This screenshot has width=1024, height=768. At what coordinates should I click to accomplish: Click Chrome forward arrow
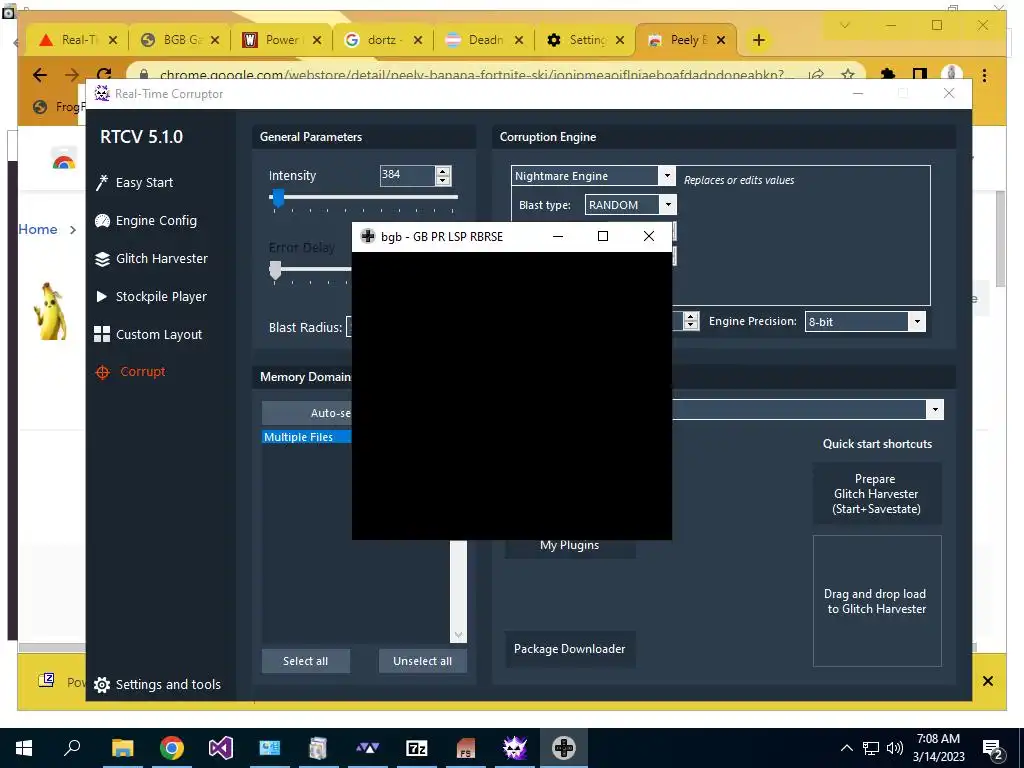pyautogui.click(x=72, y=75)
